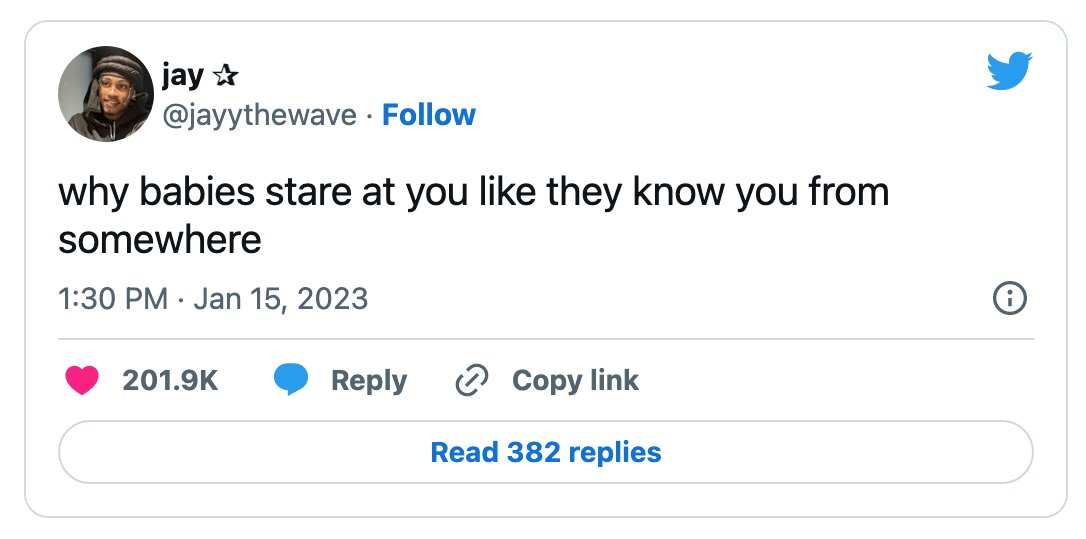
Task: Click the 1:30 PM time
Action: pos(113,299)
